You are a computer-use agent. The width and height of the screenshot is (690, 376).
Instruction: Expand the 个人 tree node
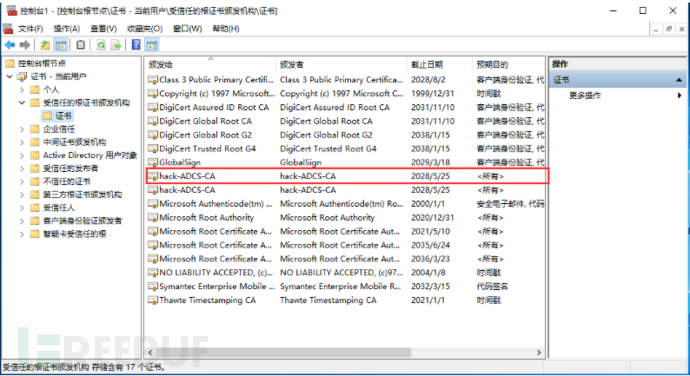(x=22, y=89)
